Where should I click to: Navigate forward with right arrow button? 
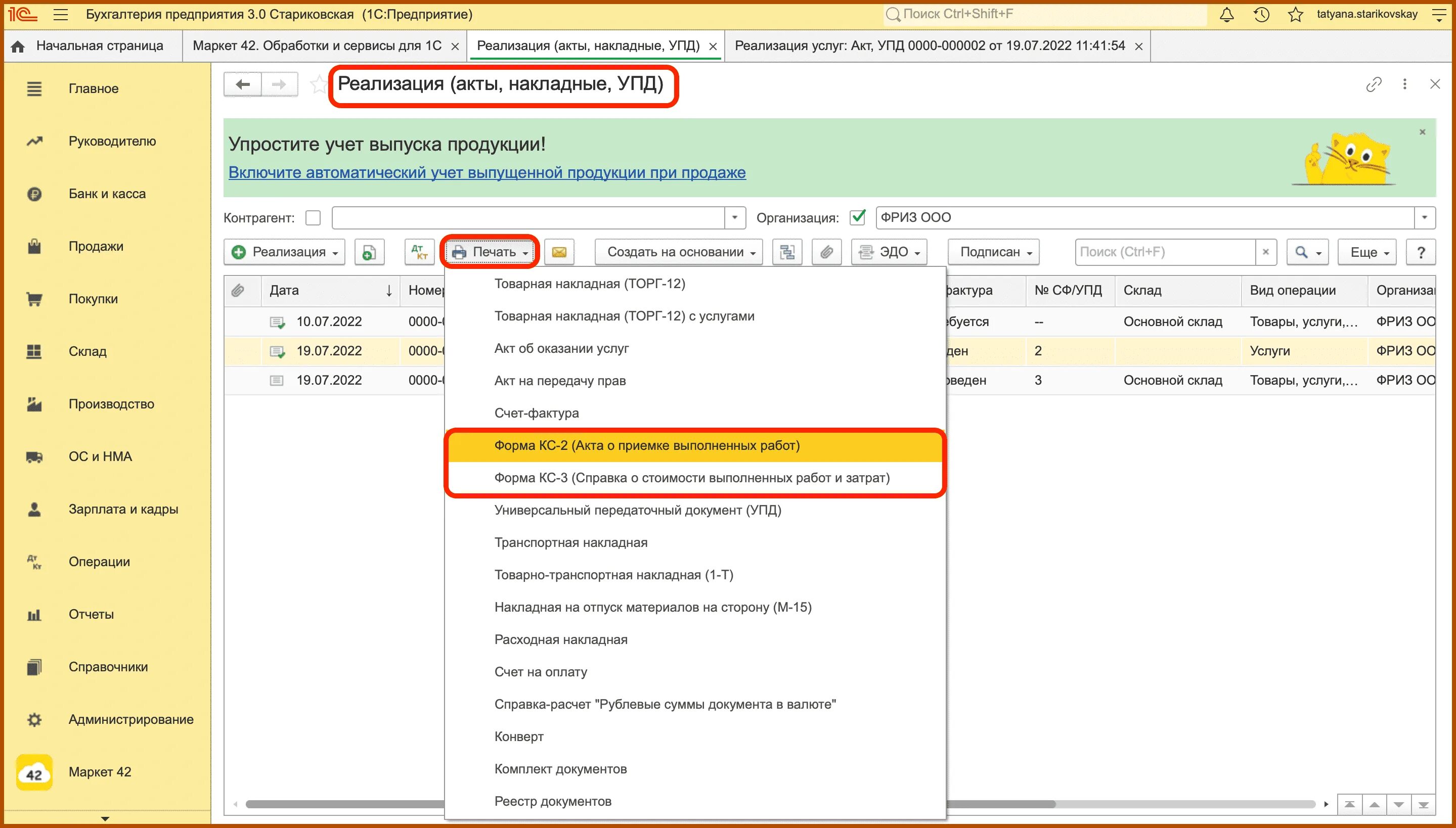[279, 85]
